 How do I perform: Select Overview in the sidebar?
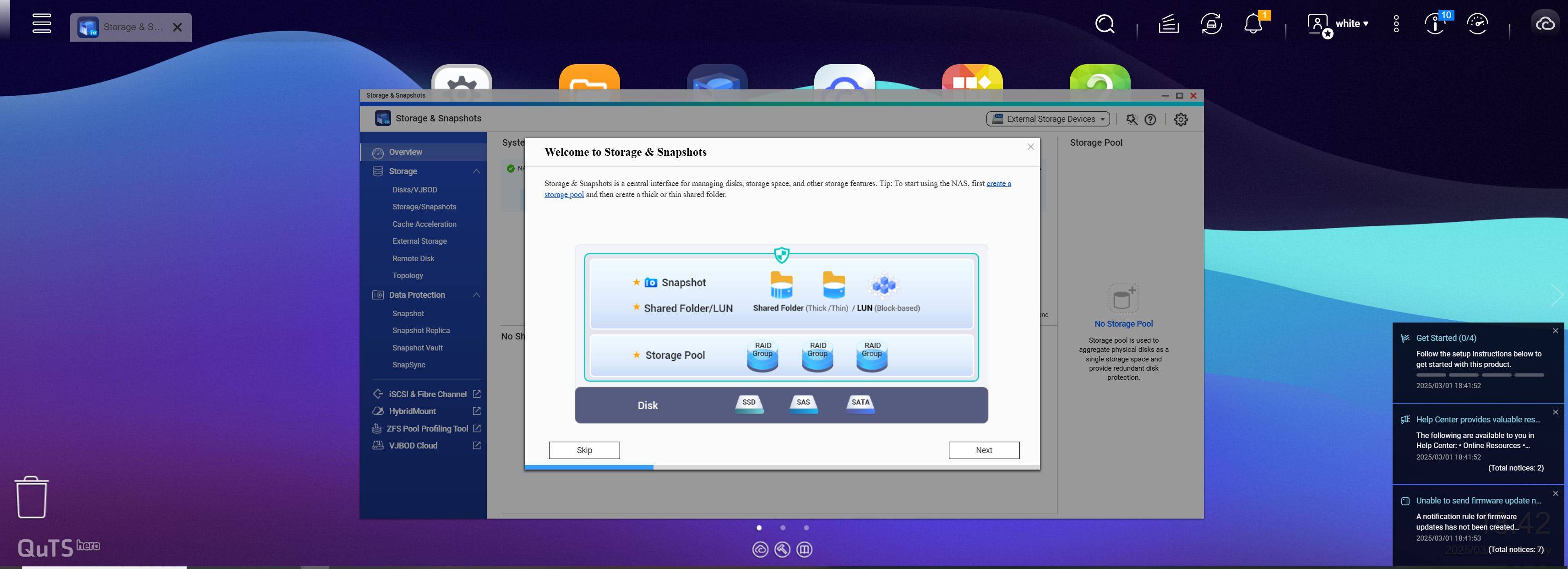pos(423,152)
